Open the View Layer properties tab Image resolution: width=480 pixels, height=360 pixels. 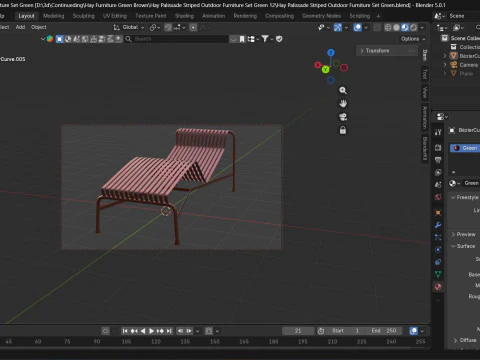pos(438,172)
